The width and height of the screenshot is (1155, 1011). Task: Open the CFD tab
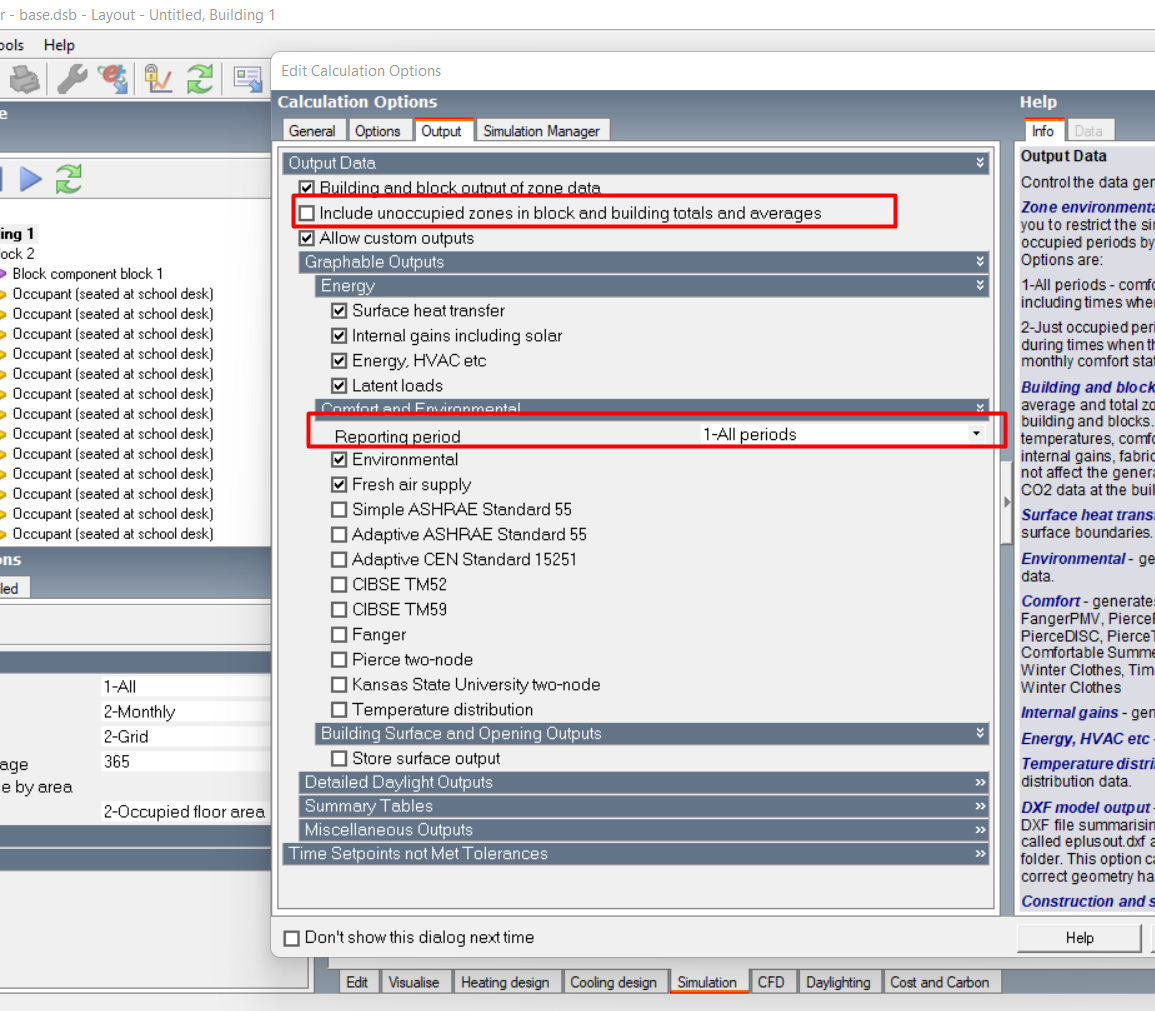tap(771, 982)
